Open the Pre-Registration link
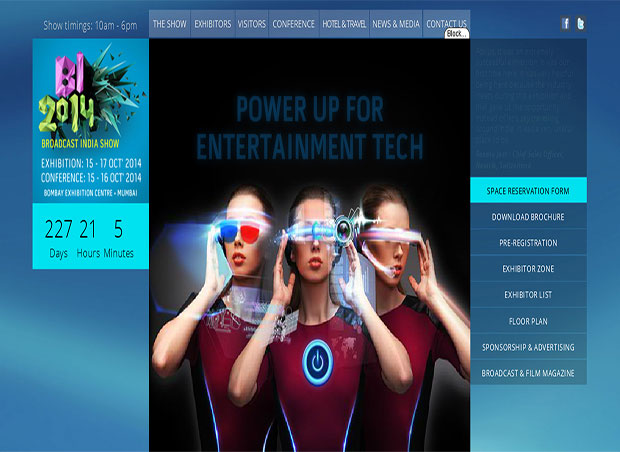Image resolution: width=620 pixels, height=452 pixels. pos(528,243)
